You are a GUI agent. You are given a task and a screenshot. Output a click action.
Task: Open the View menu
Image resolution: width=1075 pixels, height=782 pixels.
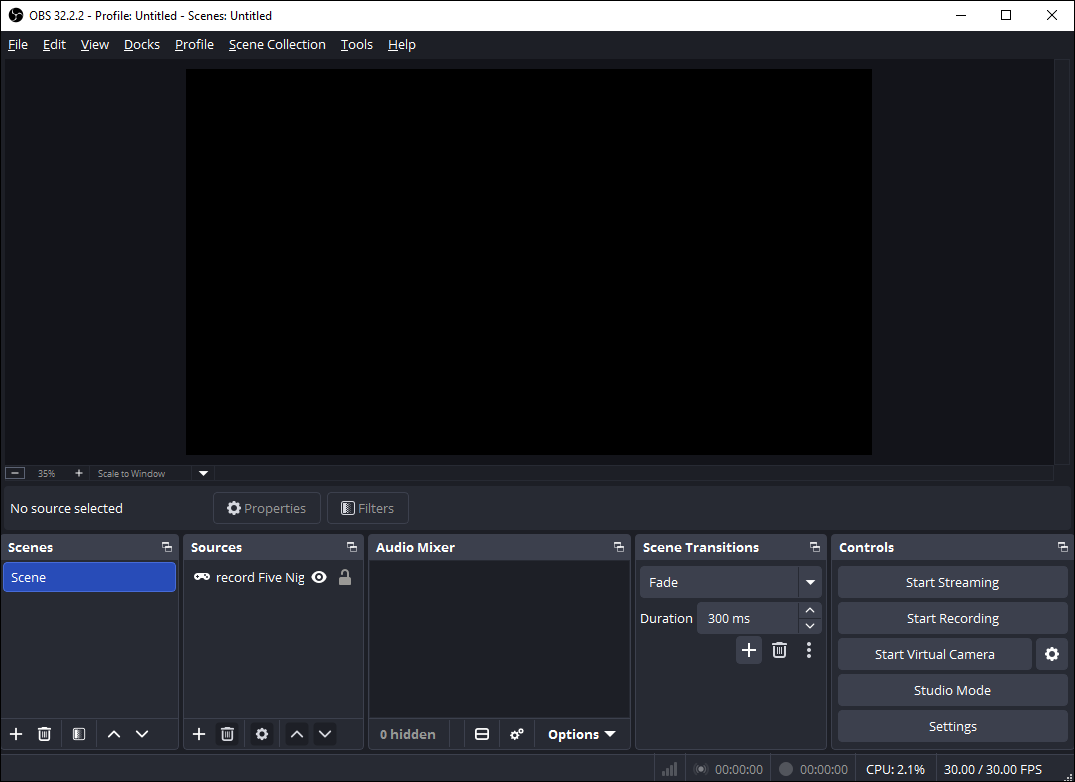tap(95, 45)
